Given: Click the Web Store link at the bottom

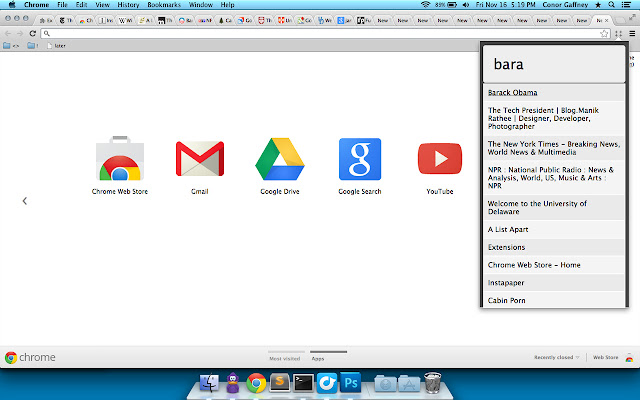Looking at the screenshot, I should click(x=606, y=357).
